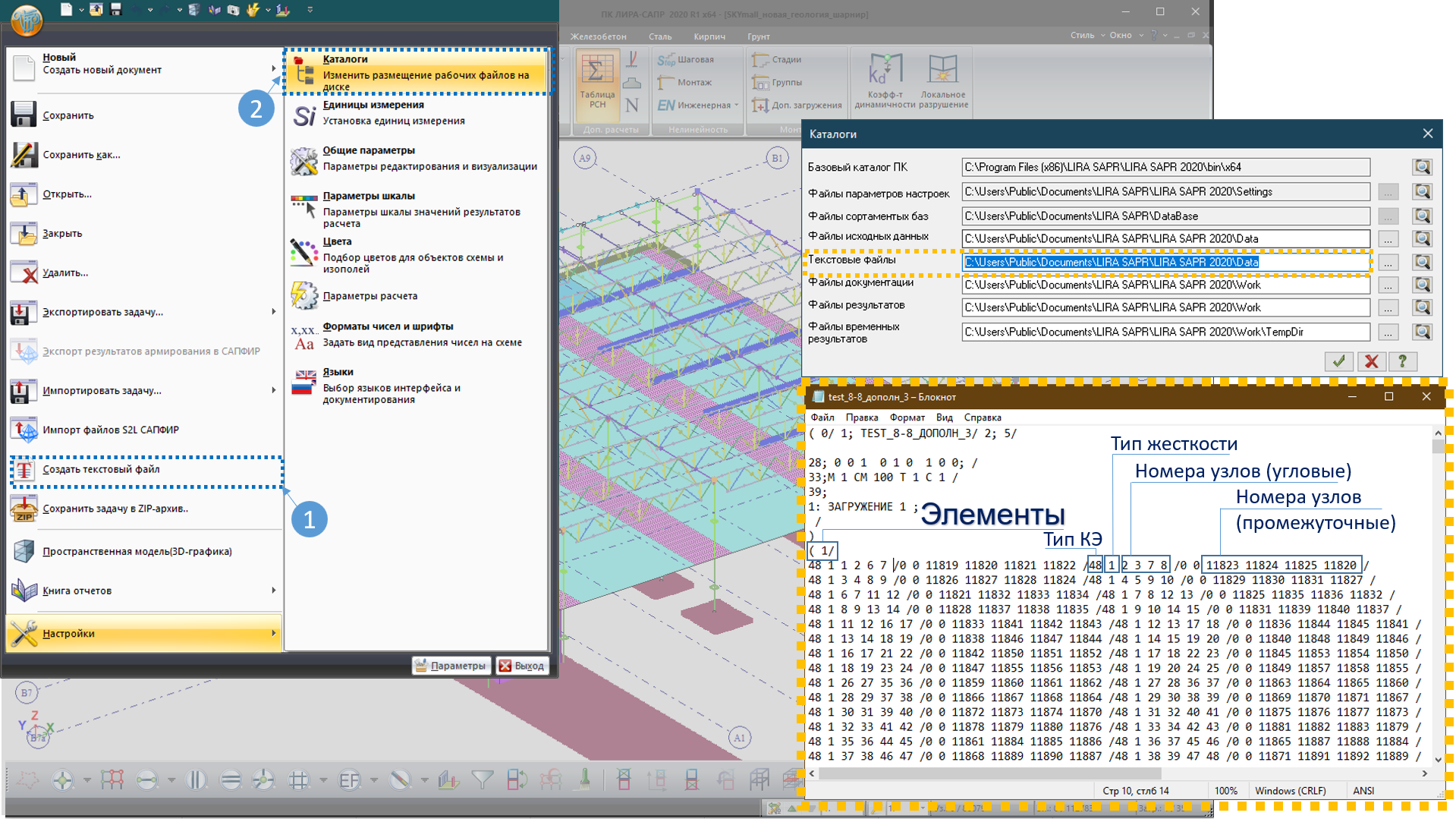Expand the Книга отчетов submenu arrow
1456x819 pixels.
pyautogui.click(x=273, y=591)
